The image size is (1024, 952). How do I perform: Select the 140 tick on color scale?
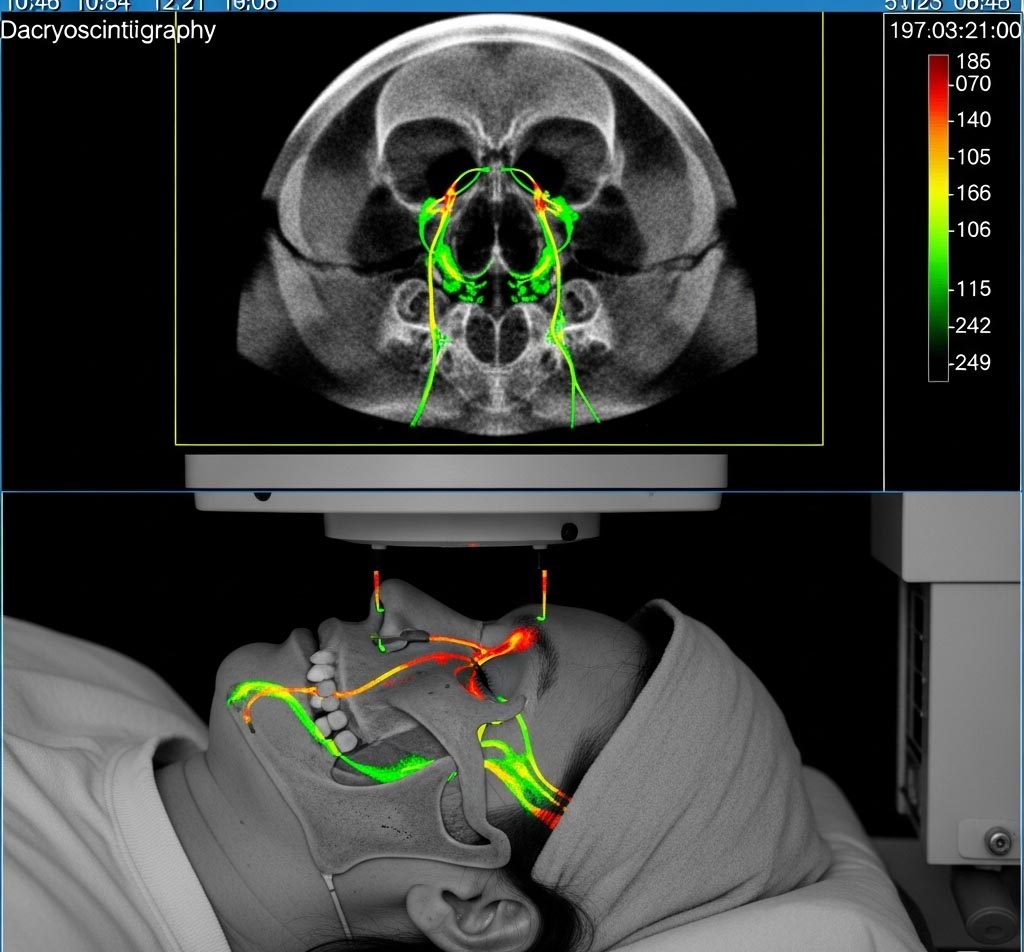[x=973, y=120]
